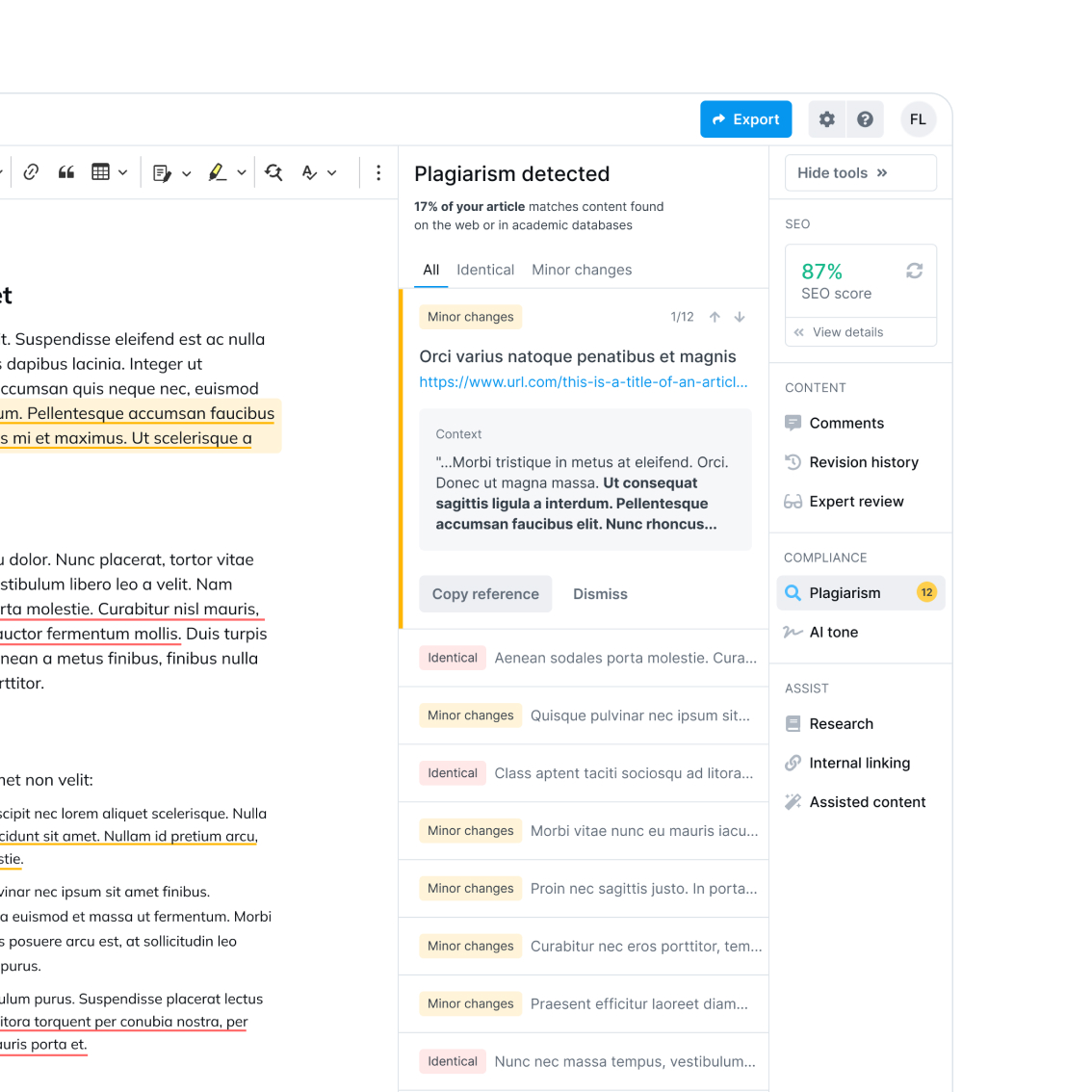
Task: Select the 'Class aptent taciti' identical match
Action: coord(623,773)
